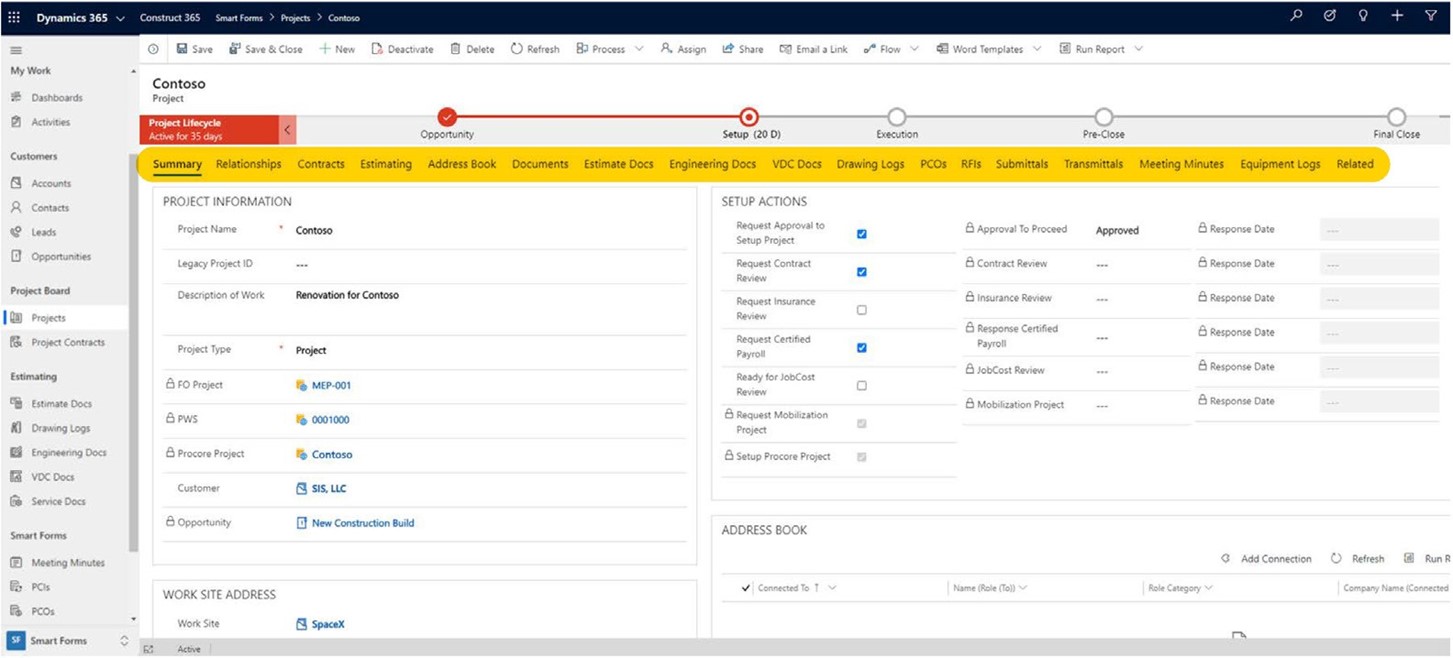The height and width of the screenshot is (658, 1453).
Task: Uncheck Request Certified Payroll checkbox
Action: point(862,348)
